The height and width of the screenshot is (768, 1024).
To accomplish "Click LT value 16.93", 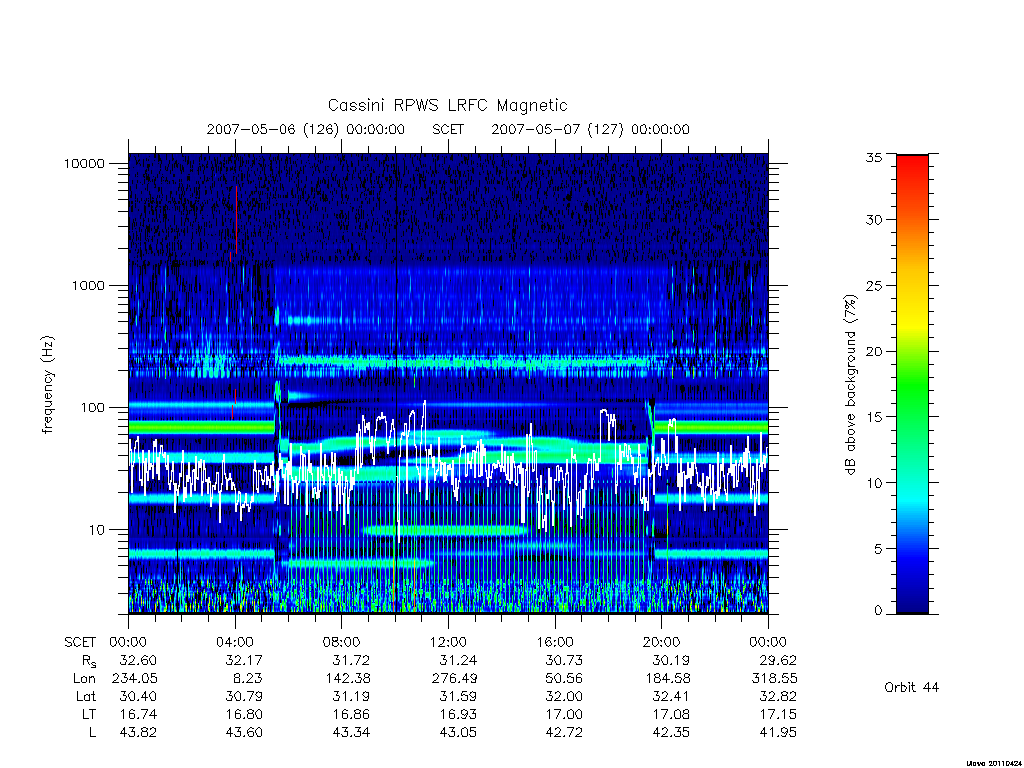I will (x=458, y=714).
